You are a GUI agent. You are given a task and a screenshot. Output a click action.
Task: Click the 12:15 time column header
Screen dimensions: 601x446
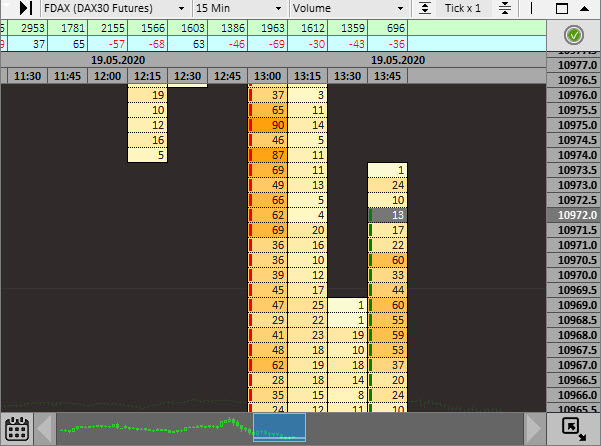click(148, 76)
